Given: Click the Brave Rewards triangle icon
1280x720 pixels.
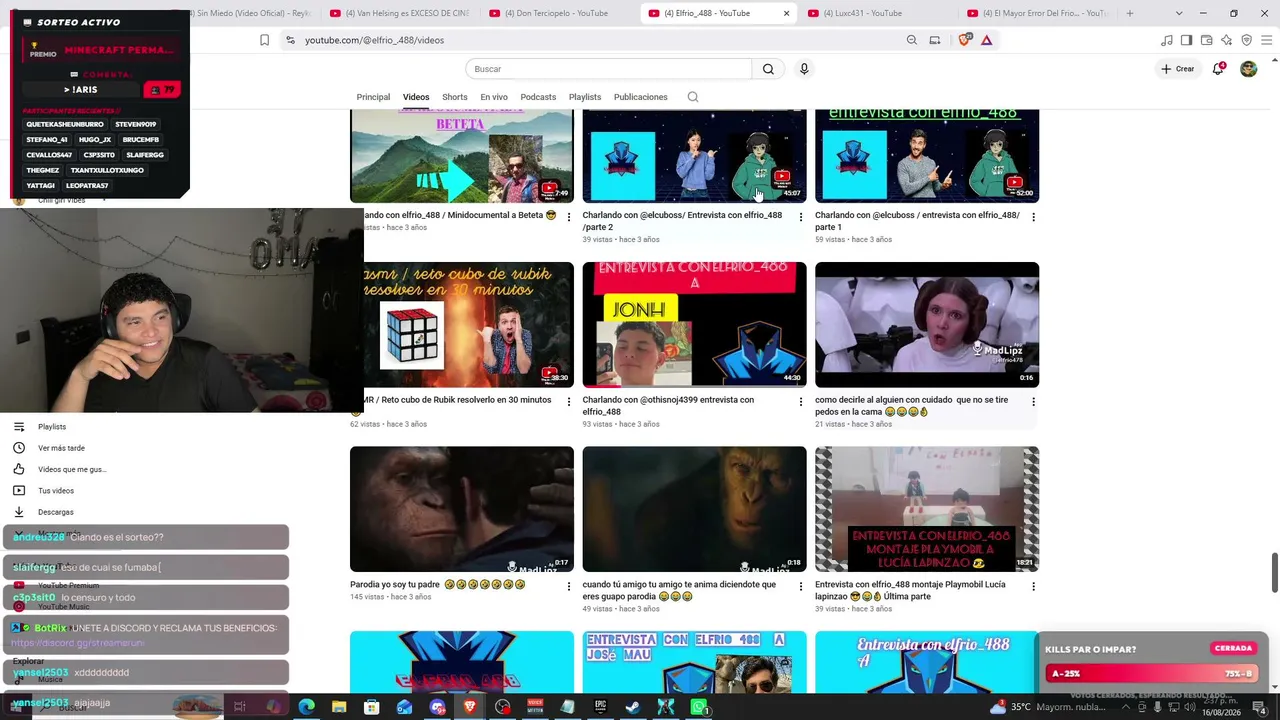Looking at the screenshot, I should coord(987,40).
